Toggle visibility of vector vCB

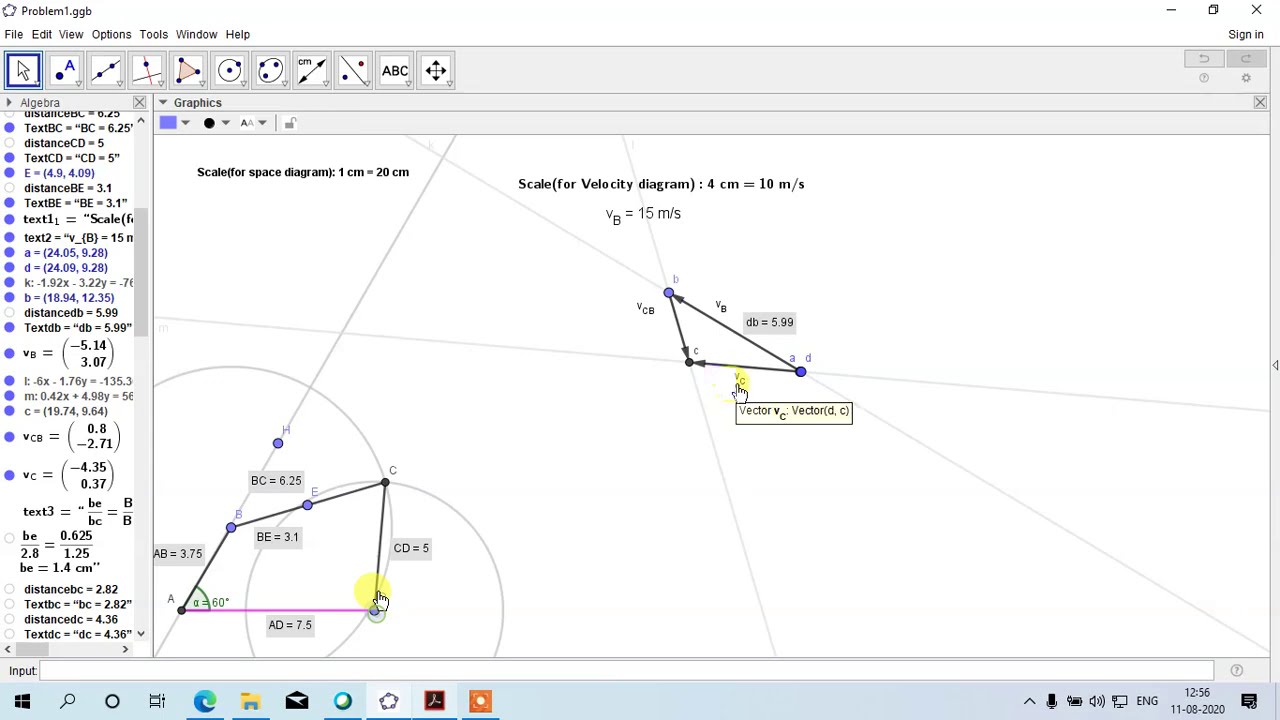click(x=10, y=437)
